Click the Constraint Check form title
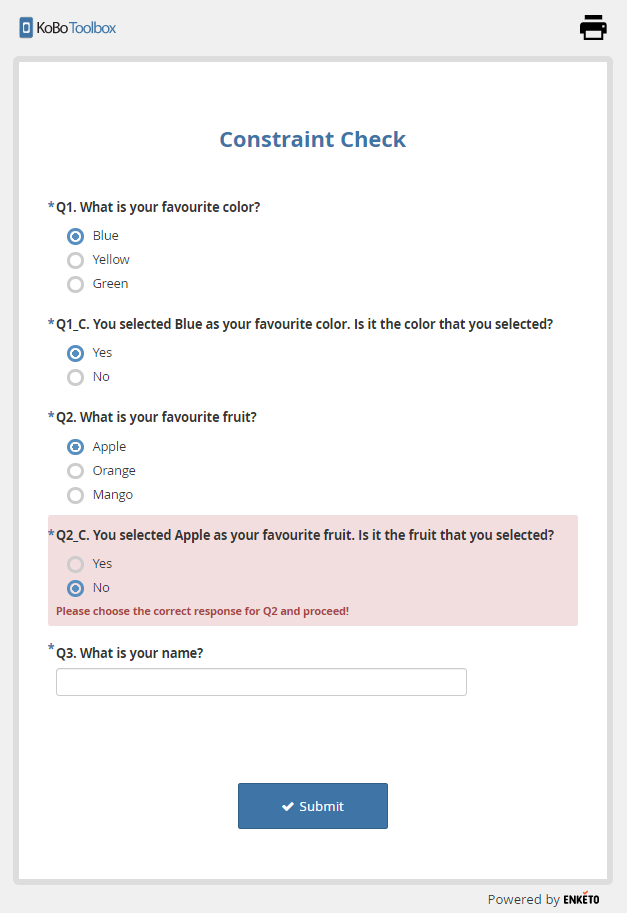Viewport: 627px width, 913px height. pyautogui.click(x=313, y=139)
